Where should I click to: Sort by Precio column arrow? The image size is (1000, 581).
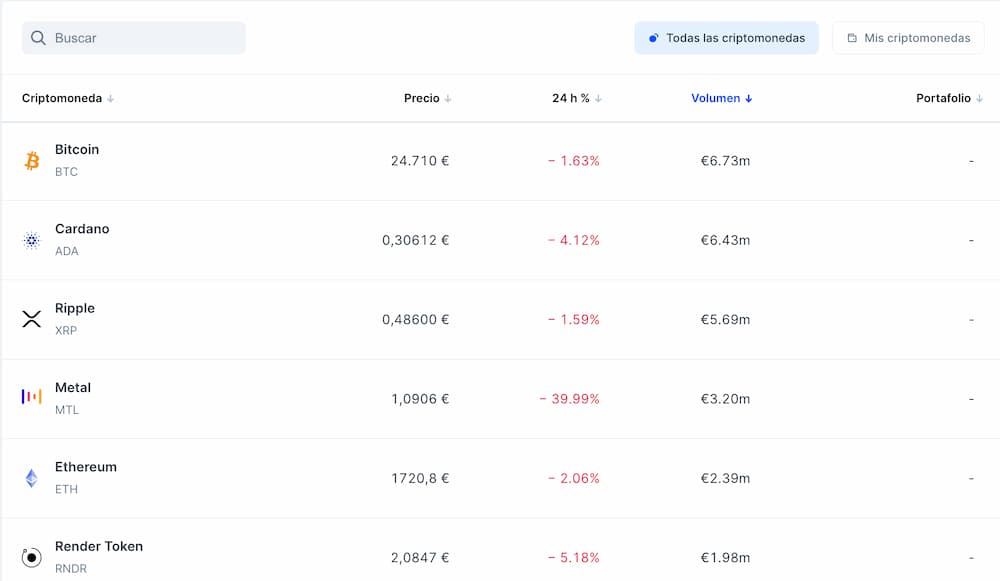coord(448,98)
